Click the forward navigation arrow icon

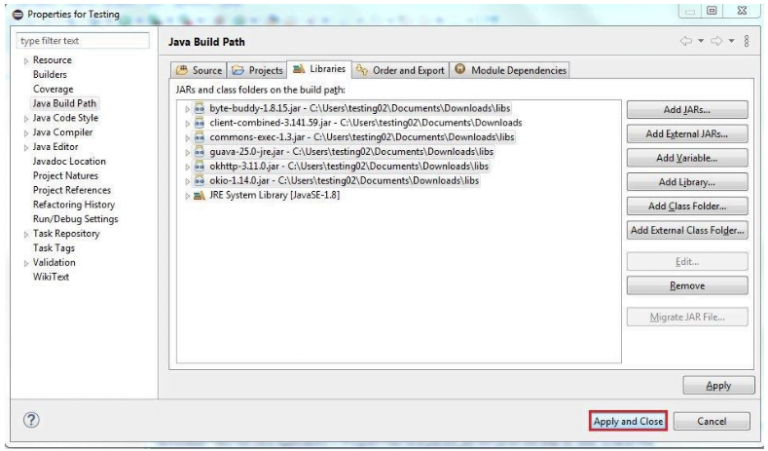click(717, 41)
